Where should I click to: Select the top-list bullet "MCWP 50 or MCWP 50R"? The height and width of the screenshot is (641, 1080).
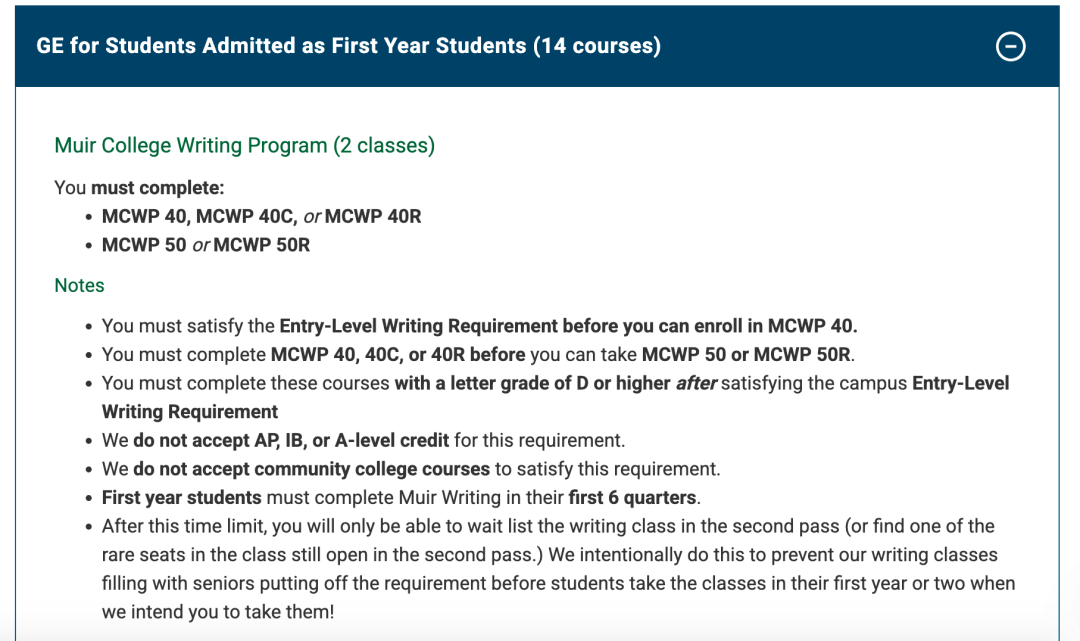[x=205, y=245]
